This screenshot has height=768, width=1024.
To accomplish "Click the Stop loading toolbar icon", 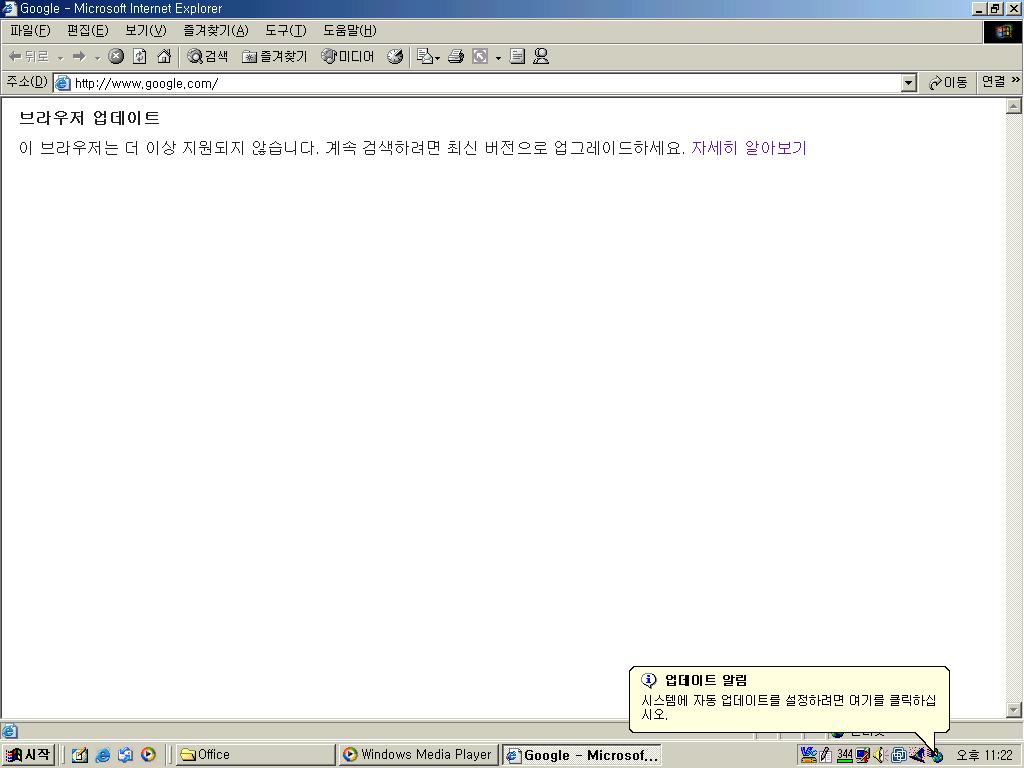I will tap(116, 57).
